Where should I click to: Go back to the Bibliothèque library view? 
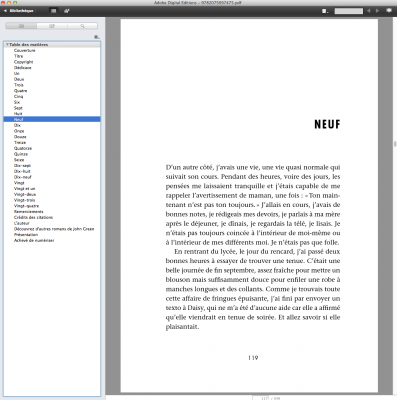(19, 11)
